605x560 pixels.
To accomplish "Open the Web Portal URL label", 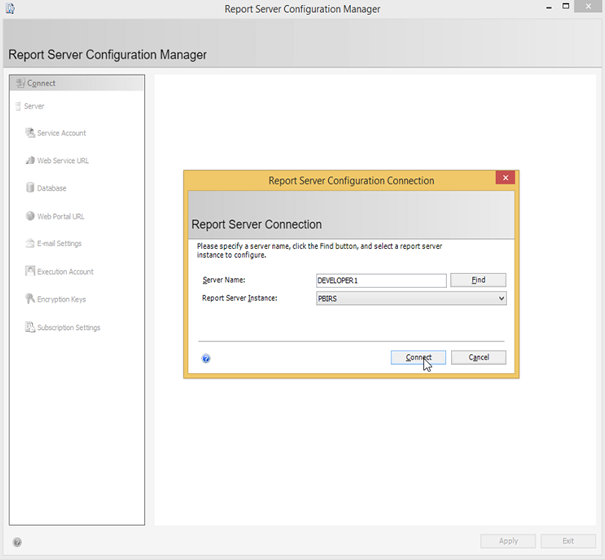I will pos(61,217).
